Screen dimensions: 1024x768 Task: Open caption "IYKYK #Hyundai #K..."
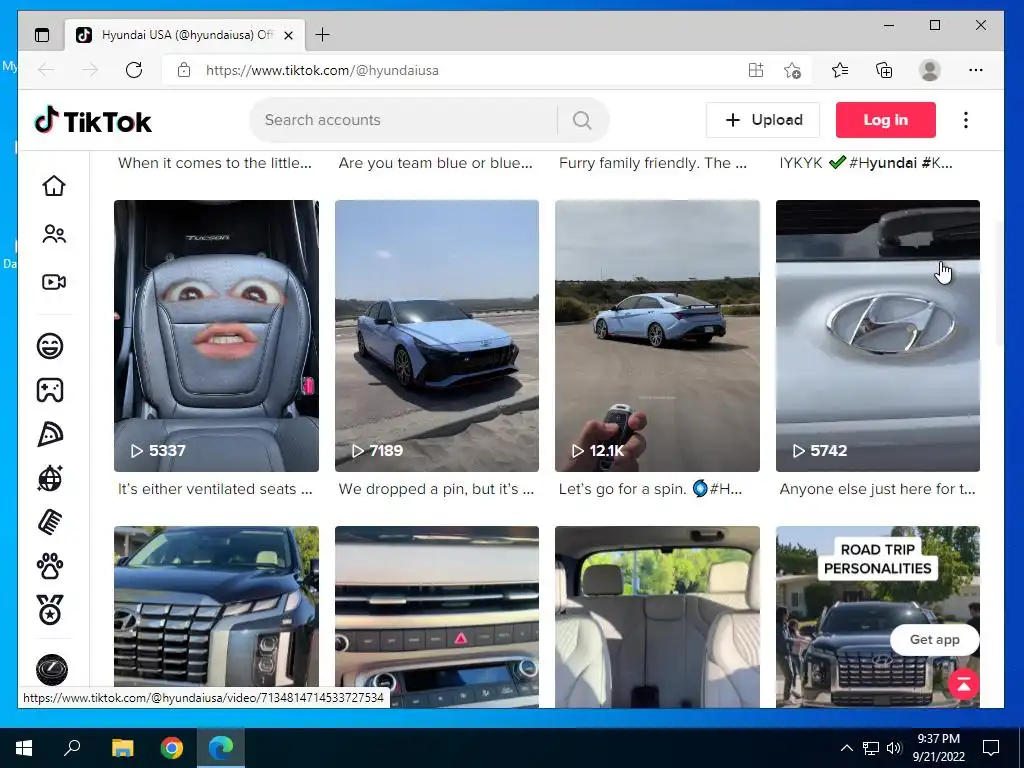click(866, 163)
